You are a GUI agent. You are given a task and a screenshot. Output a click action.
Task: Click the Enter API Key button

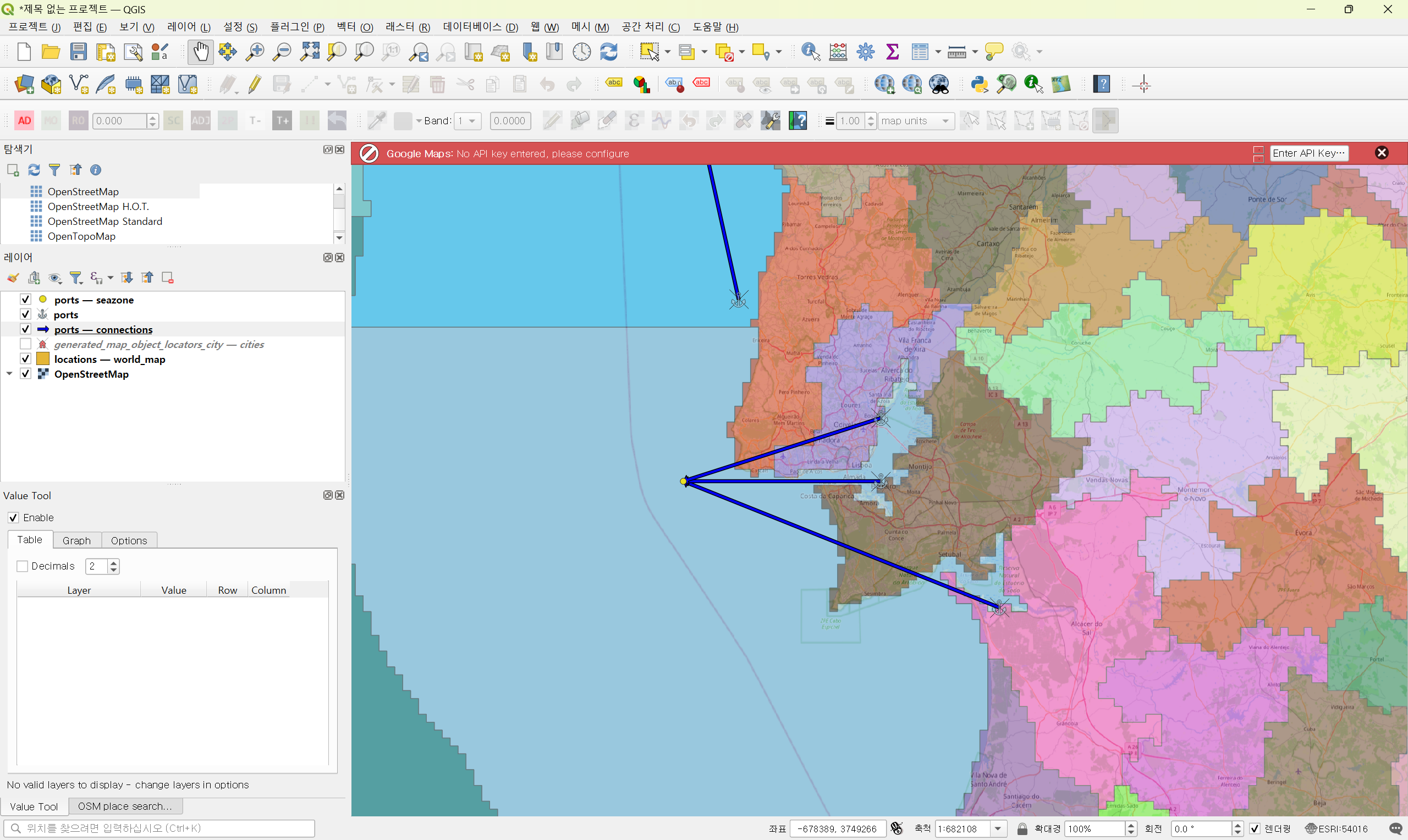[1309, 153]
